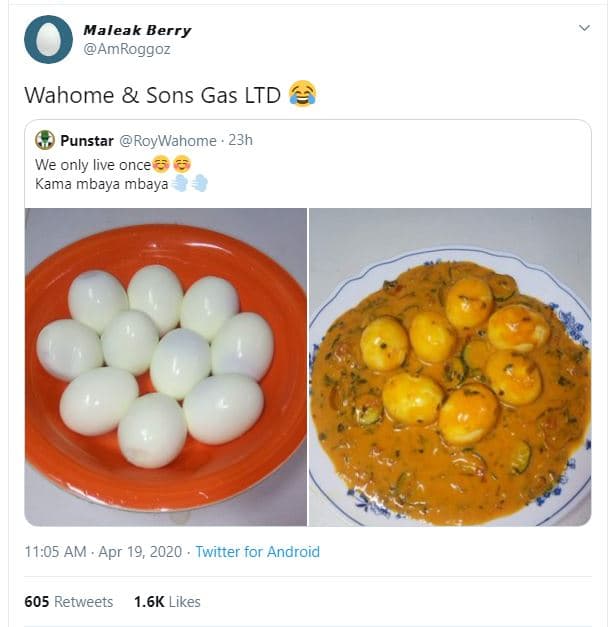Open the egg curry photo
612x627 pixels.
(x=449, y=366)
